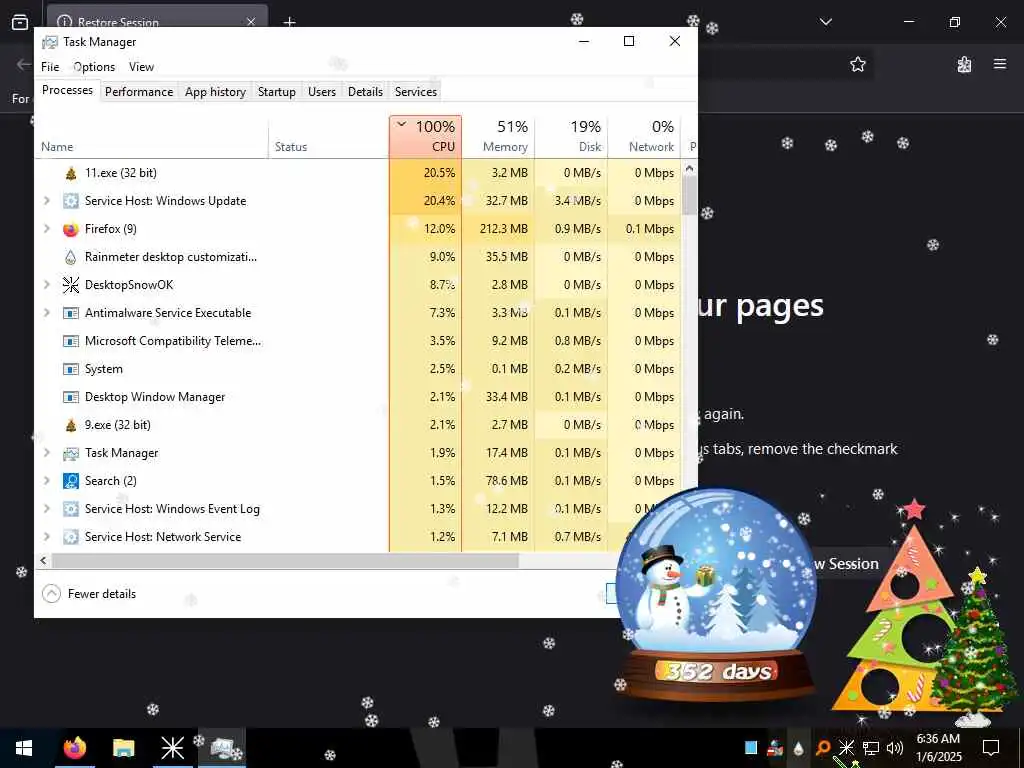1024x768 pixels.
Task: Switch to the App history tab
Action: [216, 91]
